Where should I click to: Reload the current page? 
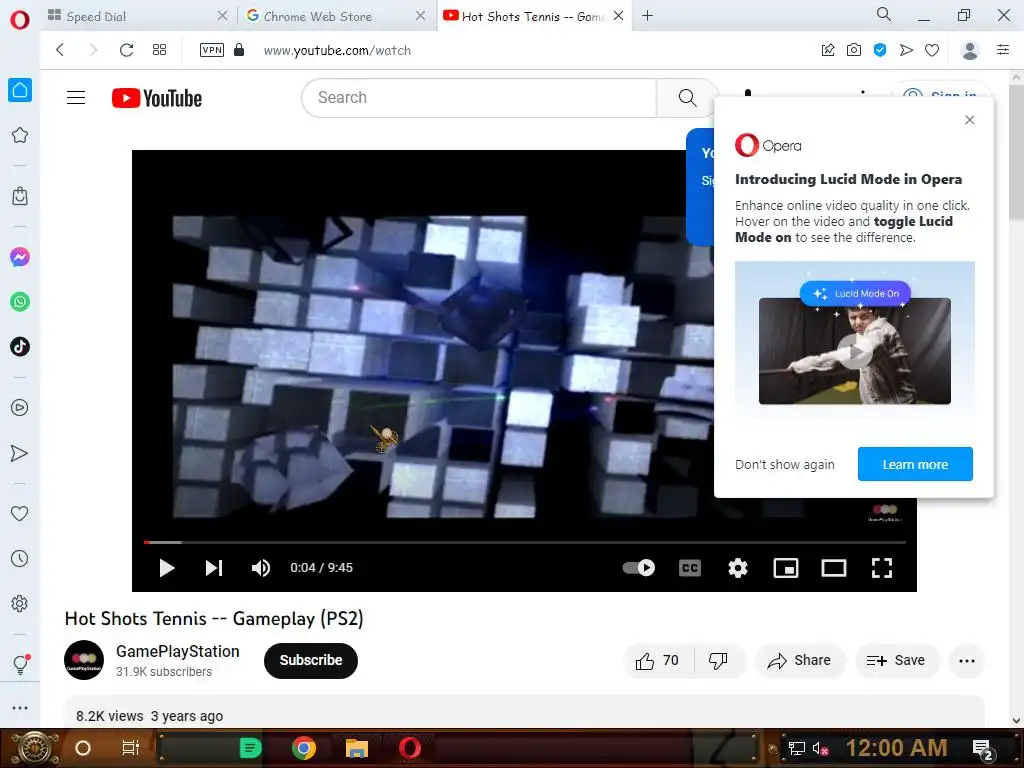pyautogui.click(x=126, y=50)
